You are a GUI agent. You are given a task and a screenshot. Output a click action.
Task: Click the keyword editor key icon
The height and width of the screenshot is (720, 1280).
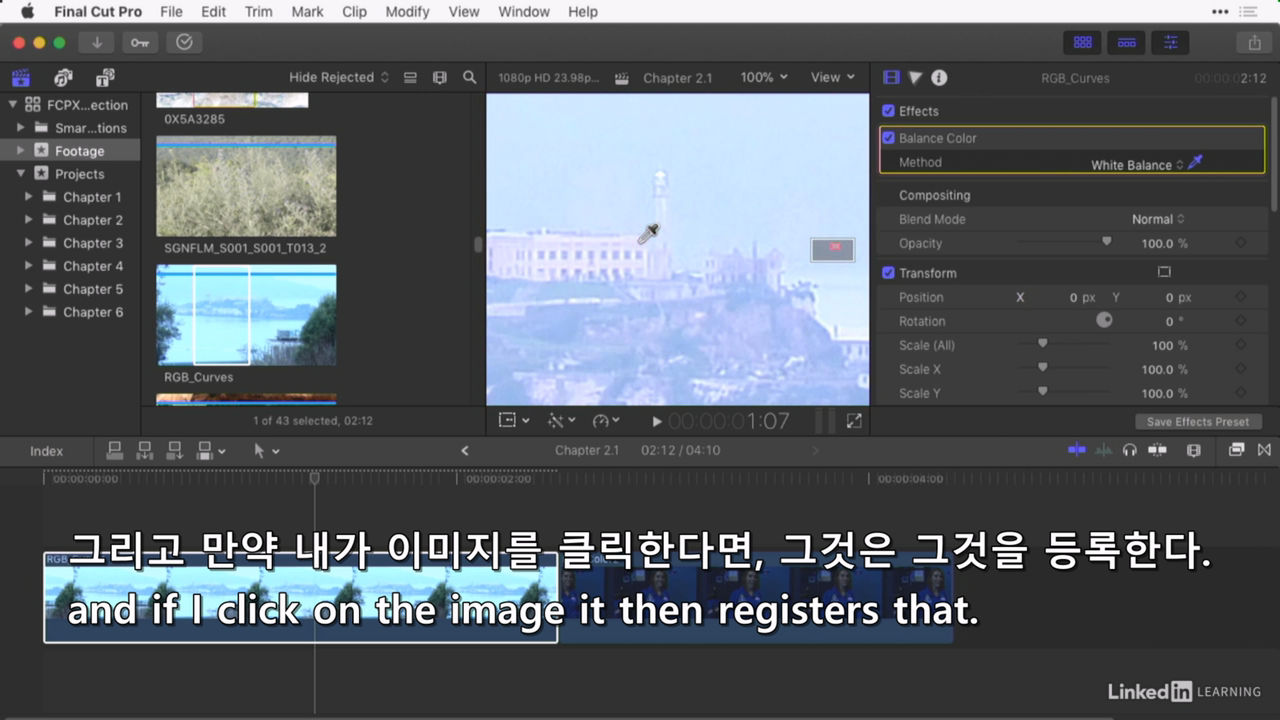coord(140,42)
